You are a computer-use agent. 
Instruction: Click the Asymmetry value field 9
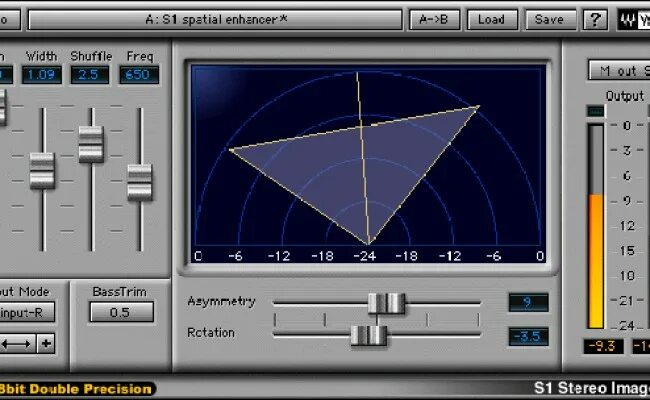[x=529, y=302]
